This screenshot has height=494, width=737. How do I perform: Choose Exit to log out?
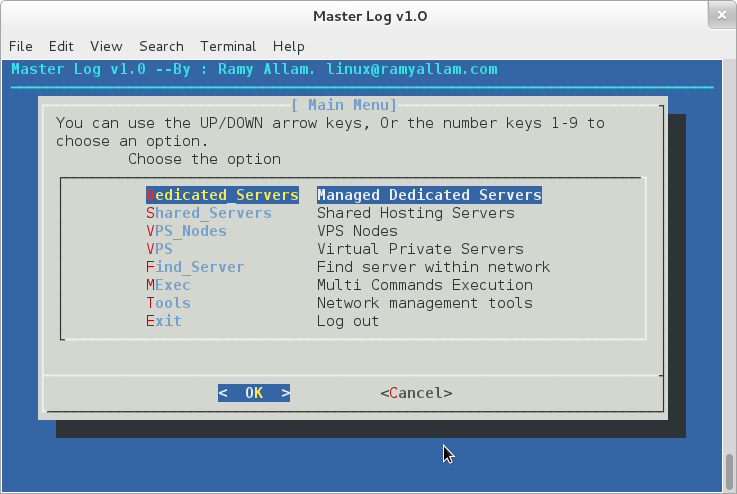[164, 321]
